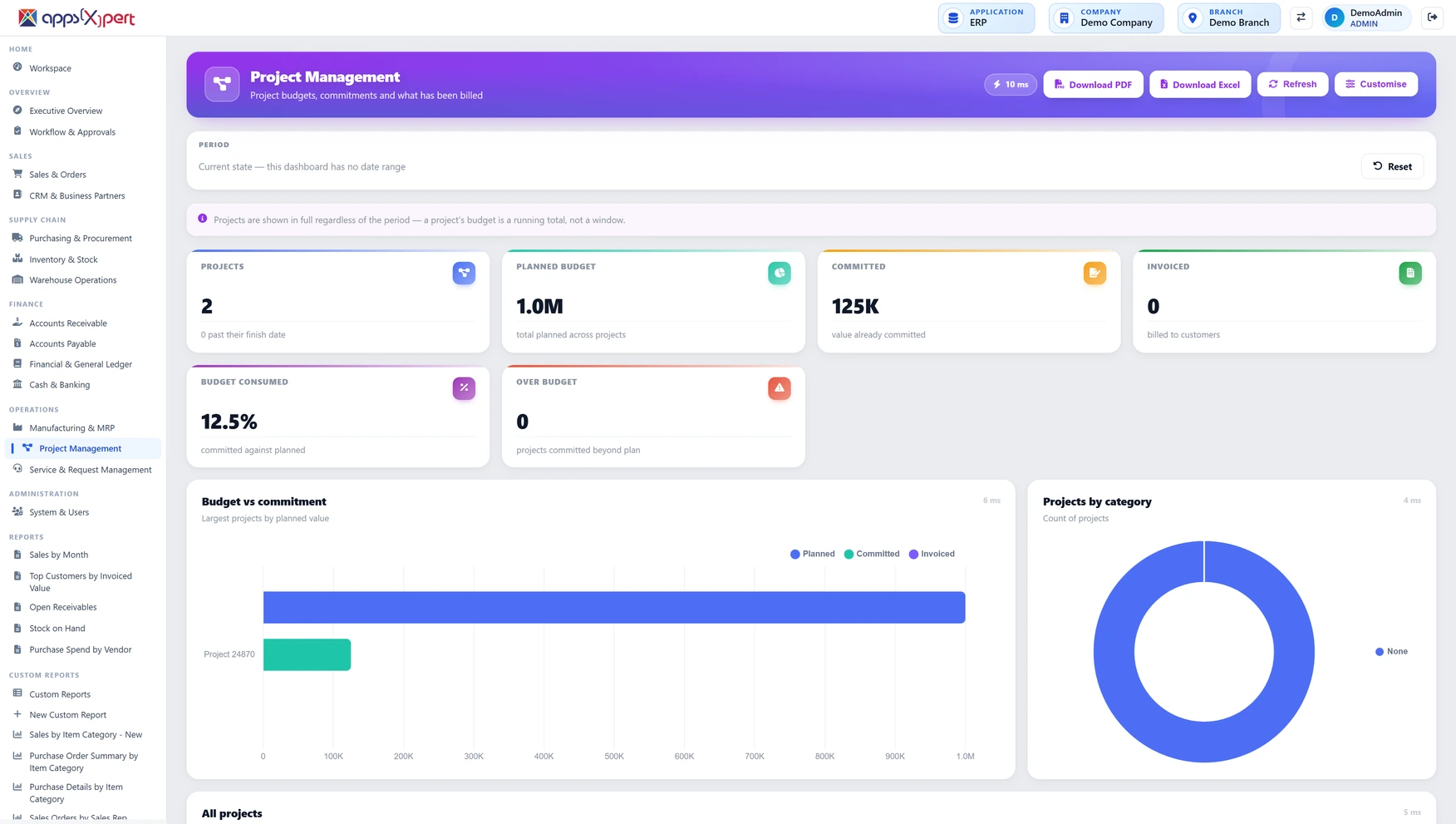Click the Over Budget warning icon

tap(779, 387)
